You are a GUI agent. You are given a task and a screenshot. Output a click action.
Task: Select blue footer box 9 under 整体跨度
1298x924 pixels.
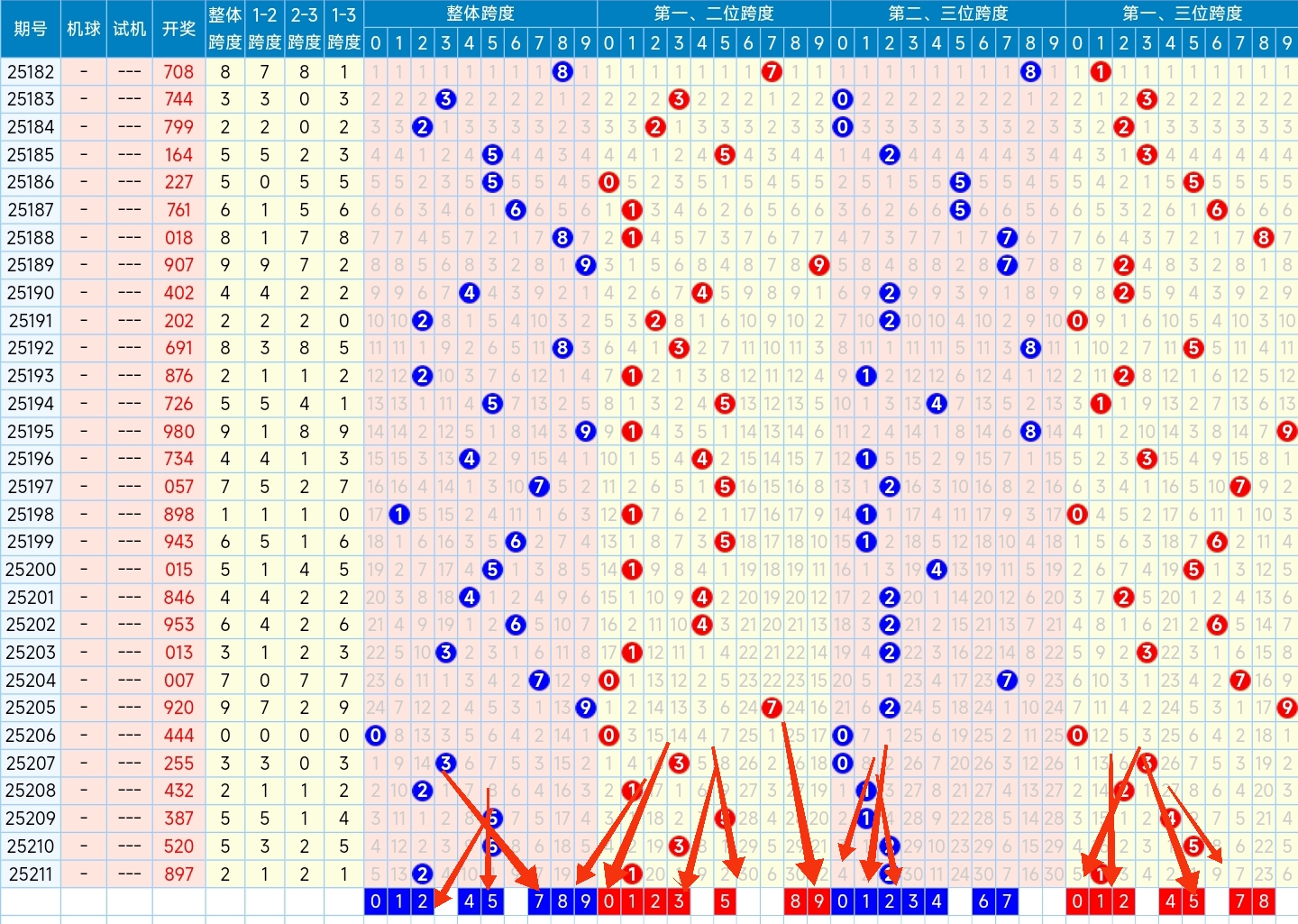586,901
